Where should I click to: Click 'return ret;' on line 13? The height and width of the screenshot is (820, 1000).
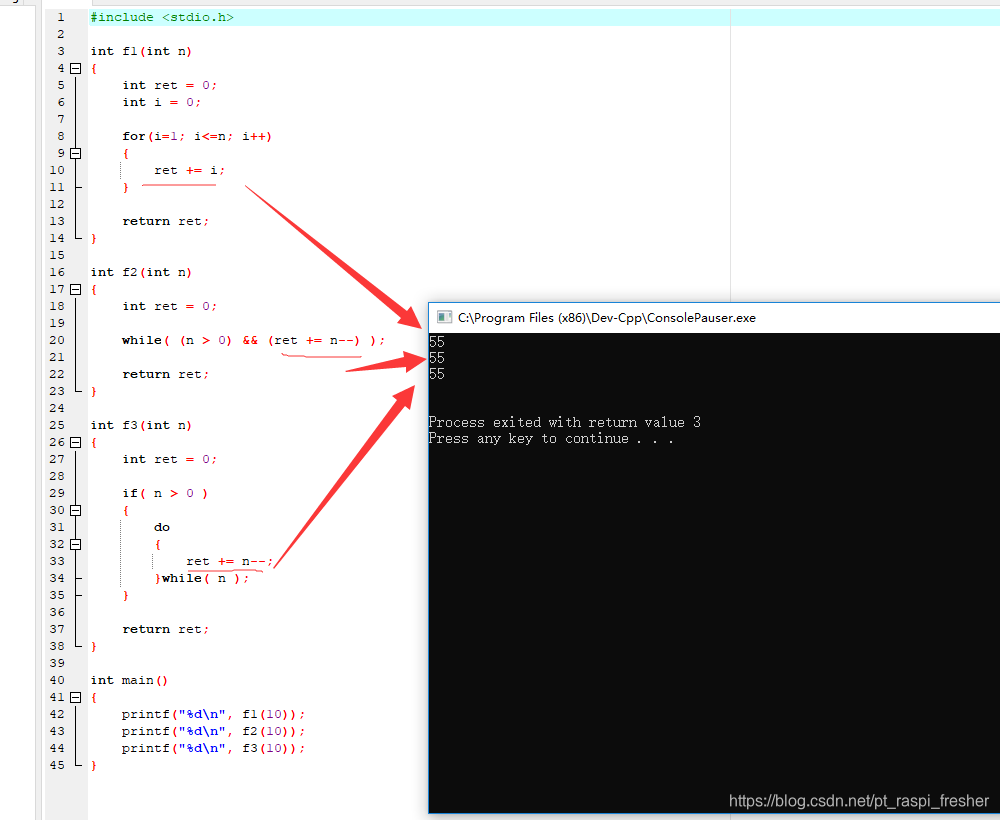[x=166, y=221]
